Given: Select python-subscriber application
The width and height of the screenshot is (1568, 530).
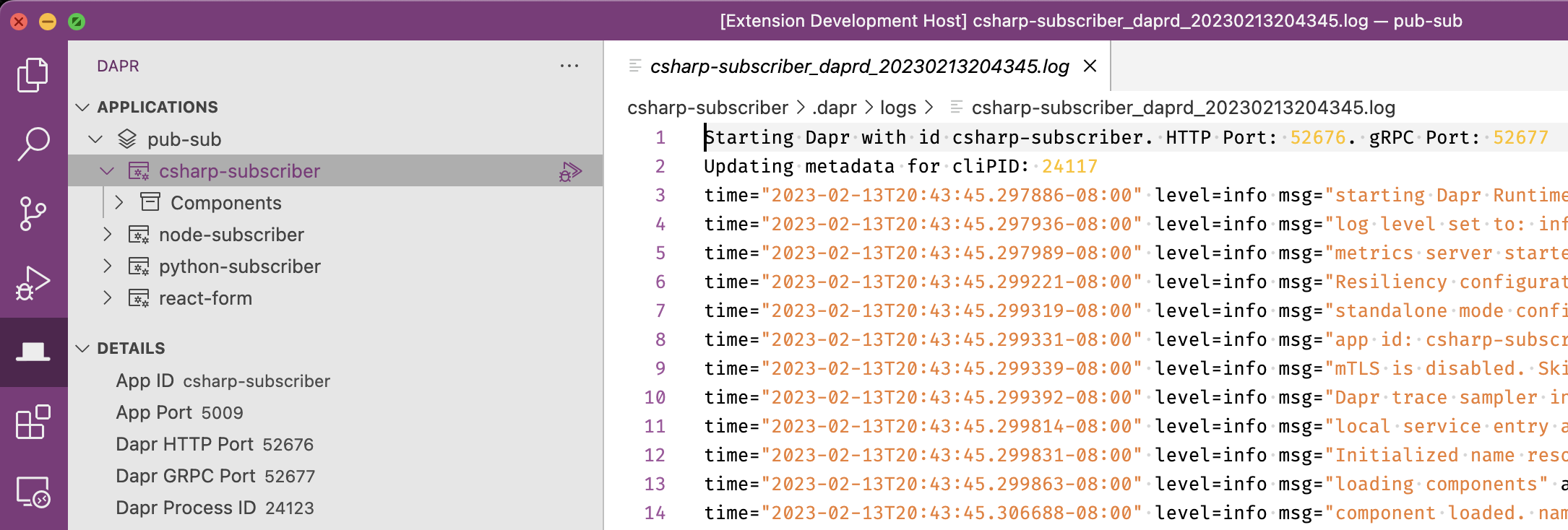Looking at the screenshot, I should pyautogui.click(x=240, y=266).
